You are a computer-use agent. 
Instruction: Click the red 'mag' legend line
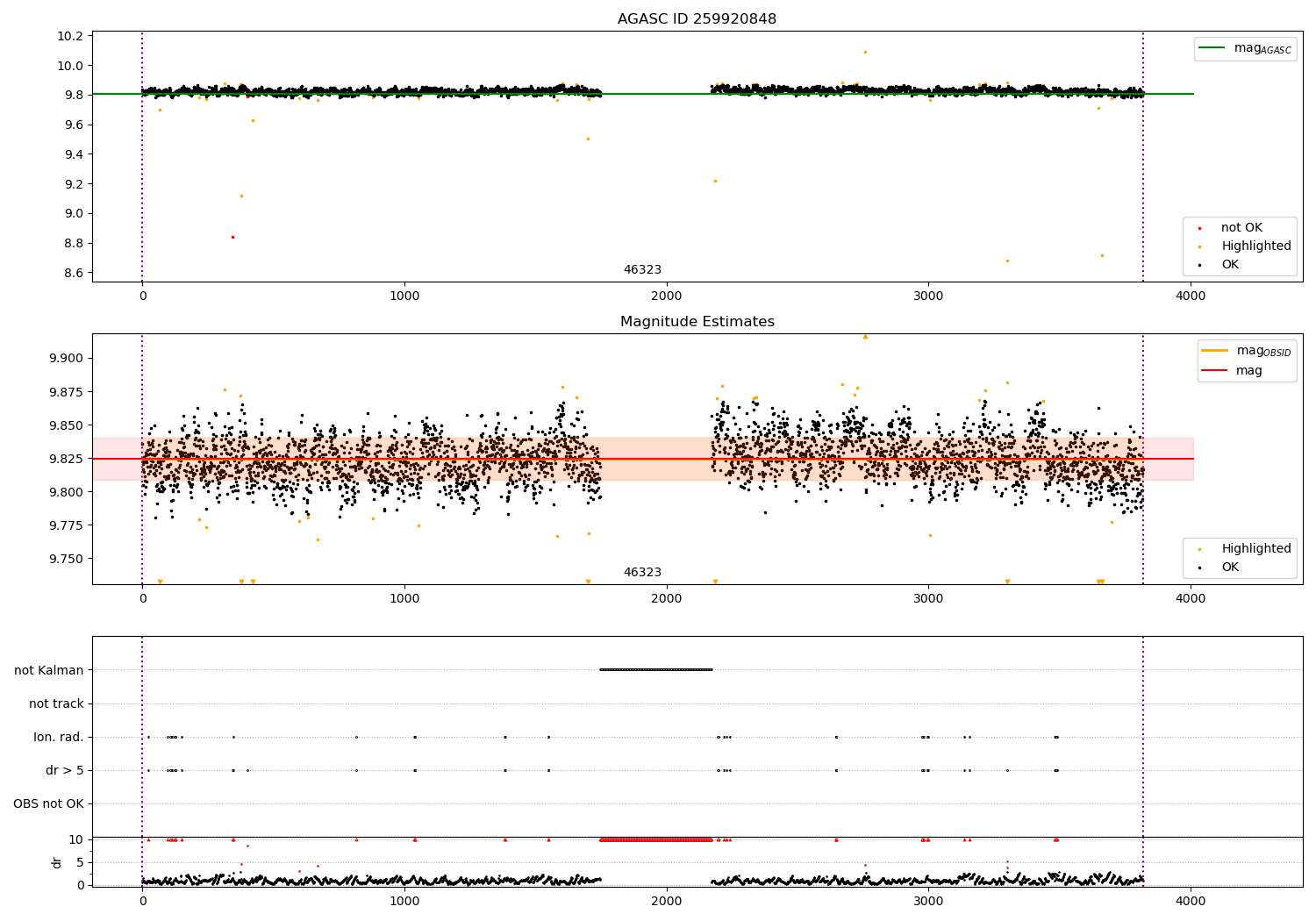[1214, 371]
